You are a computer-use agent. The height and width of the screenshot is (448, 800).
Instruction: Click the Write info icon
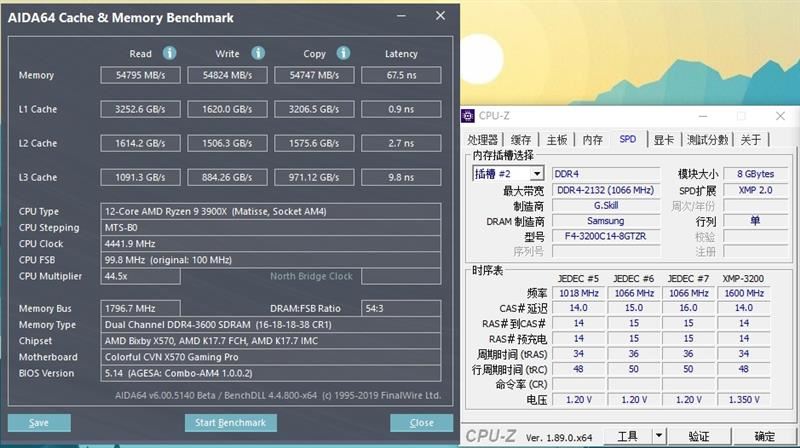[258, 53]
